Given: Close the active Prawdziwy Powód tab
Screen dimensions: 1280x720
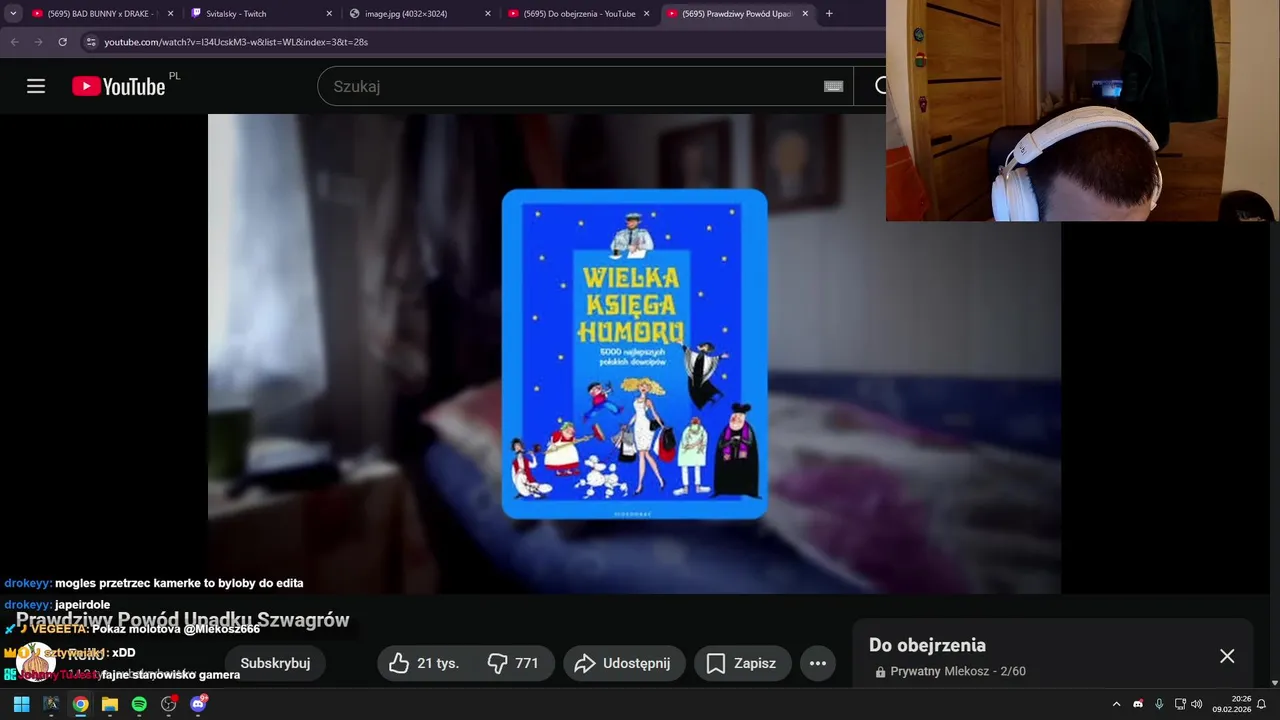Looking at the screenshot, I should [x=805, y=14].
